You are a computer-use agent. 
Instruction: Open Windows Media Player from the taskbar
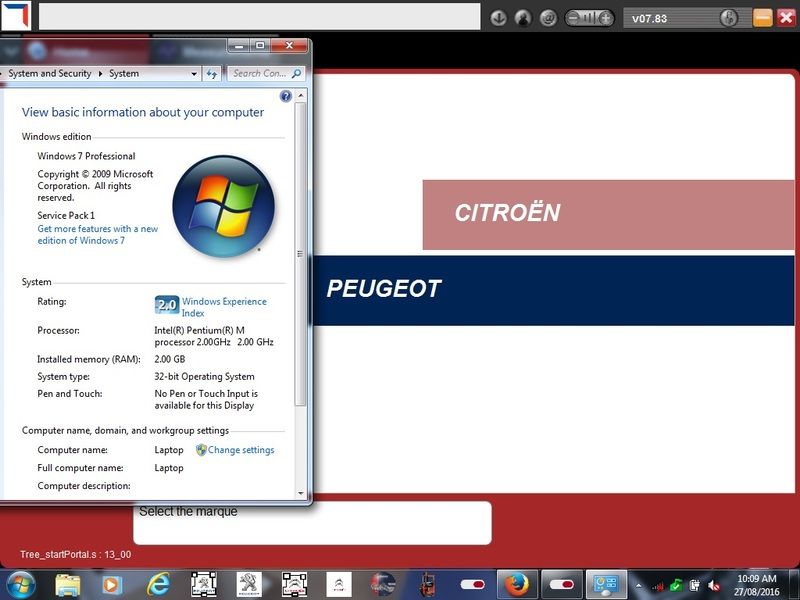[x=112, y=585]
